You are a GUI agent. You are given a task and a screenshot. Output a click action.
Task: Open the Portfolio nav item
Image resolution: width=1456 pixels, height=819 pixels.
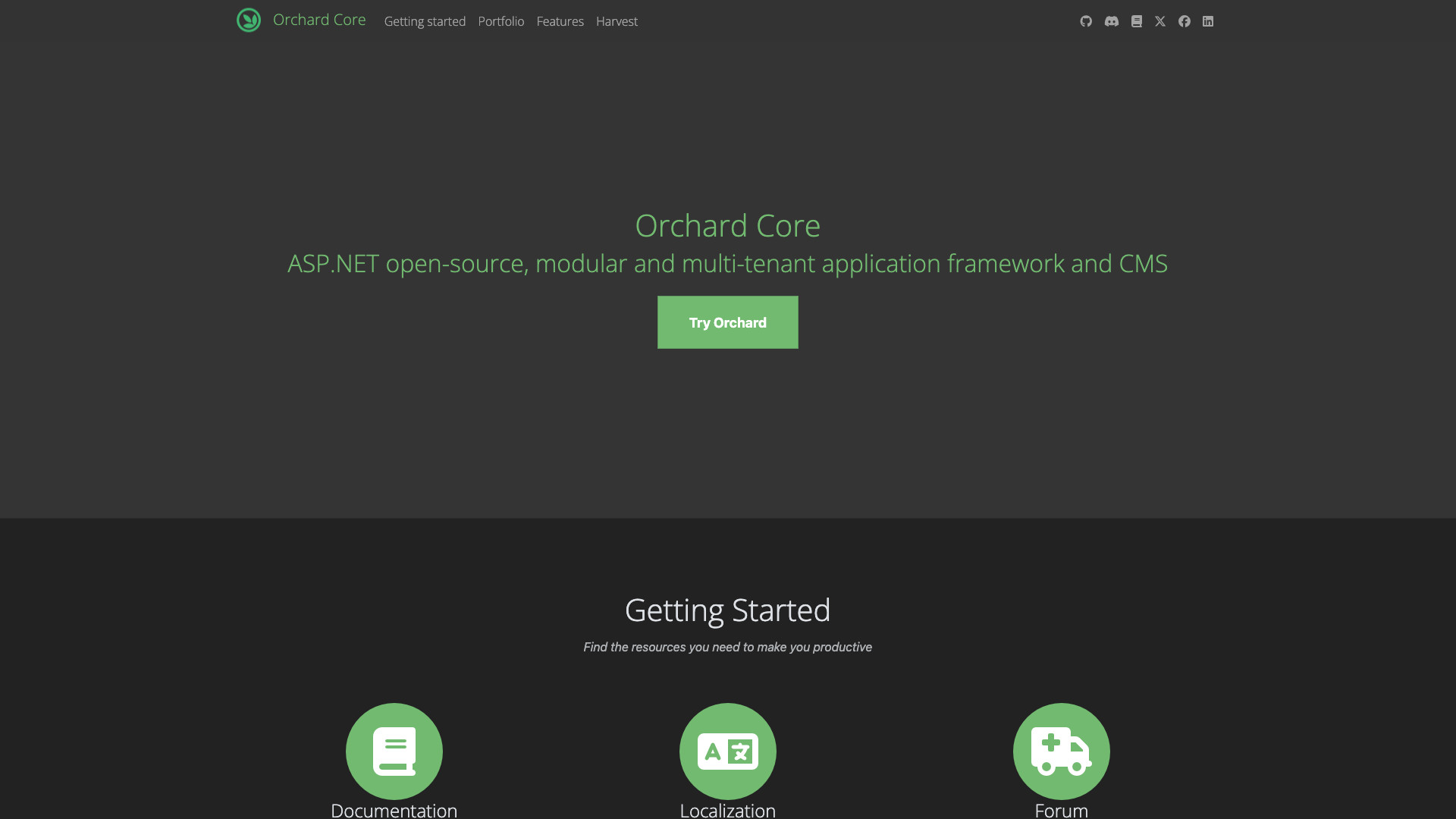pyautogui.click(x=501, y=21)
